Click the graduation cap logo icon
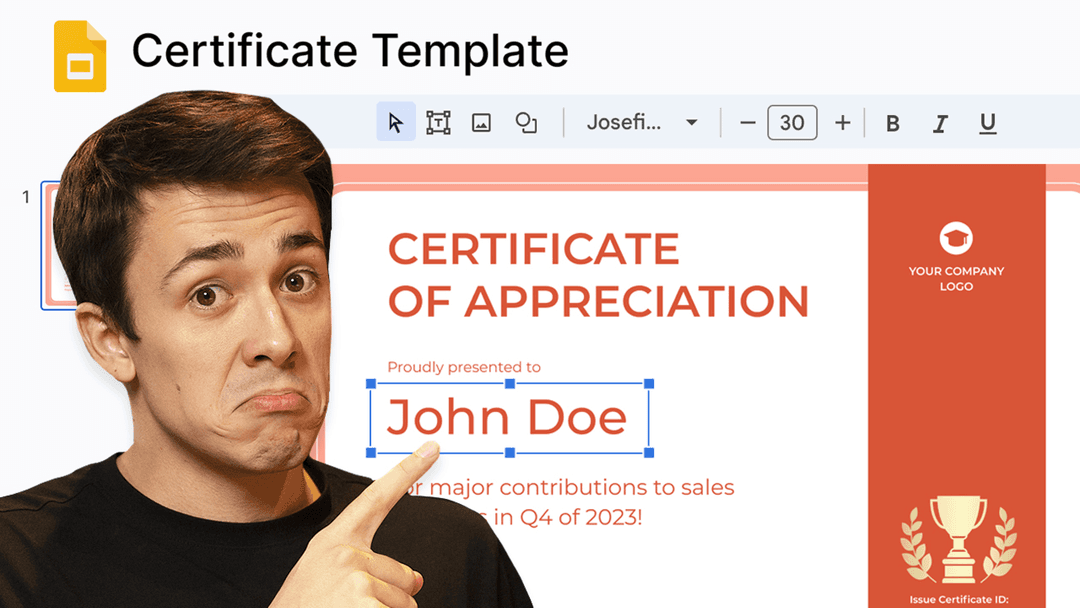 (x=956, y=238)
